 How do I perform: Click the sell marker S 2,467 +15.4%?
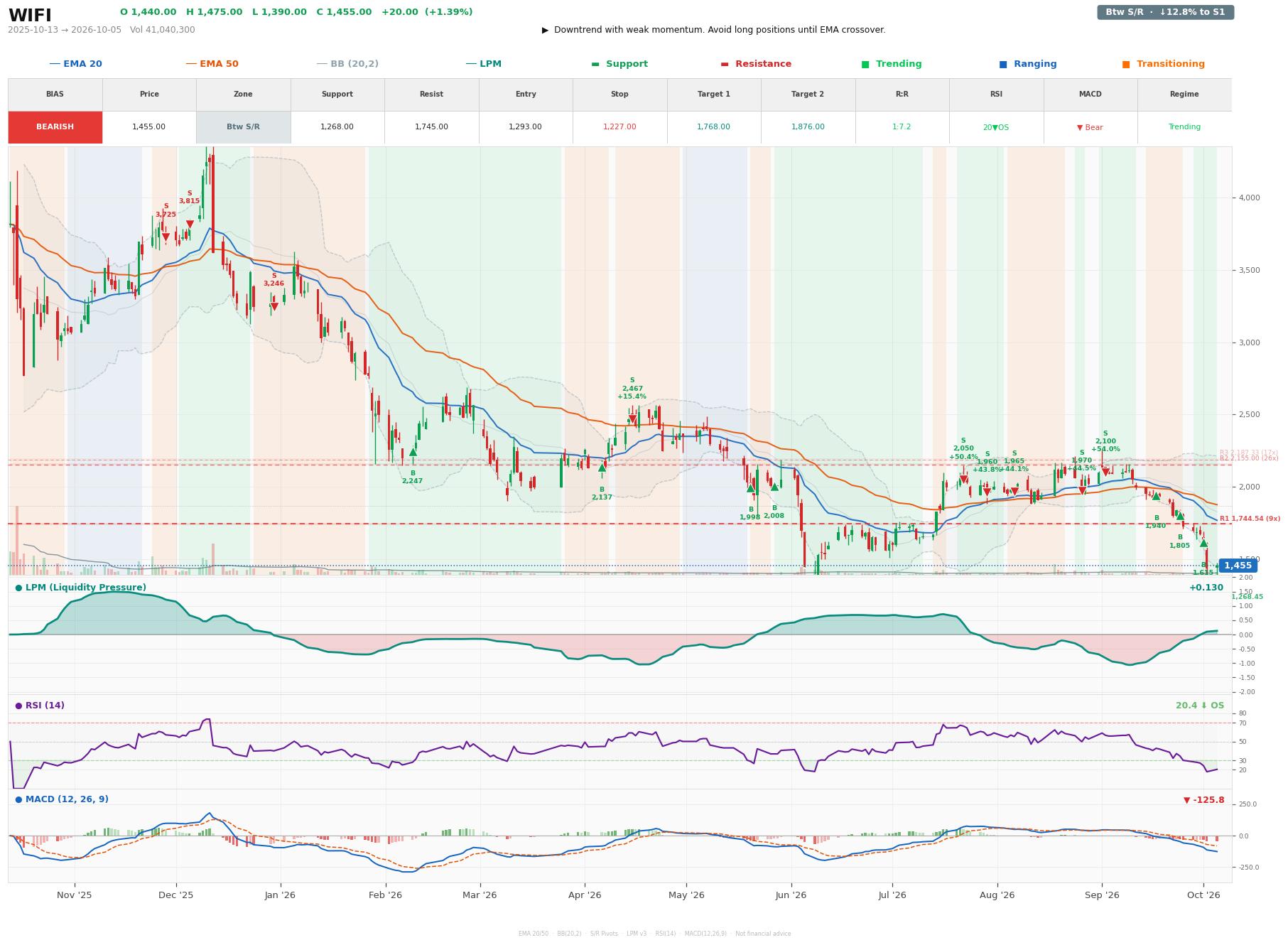pos(632,419)
